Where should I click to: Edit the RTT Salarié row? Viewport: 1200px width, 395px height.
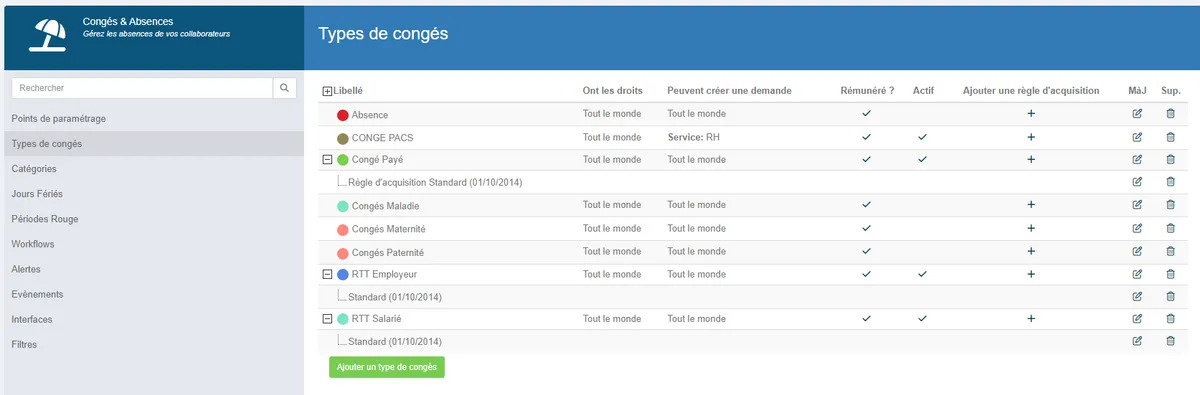click(x=1137, y=319)
